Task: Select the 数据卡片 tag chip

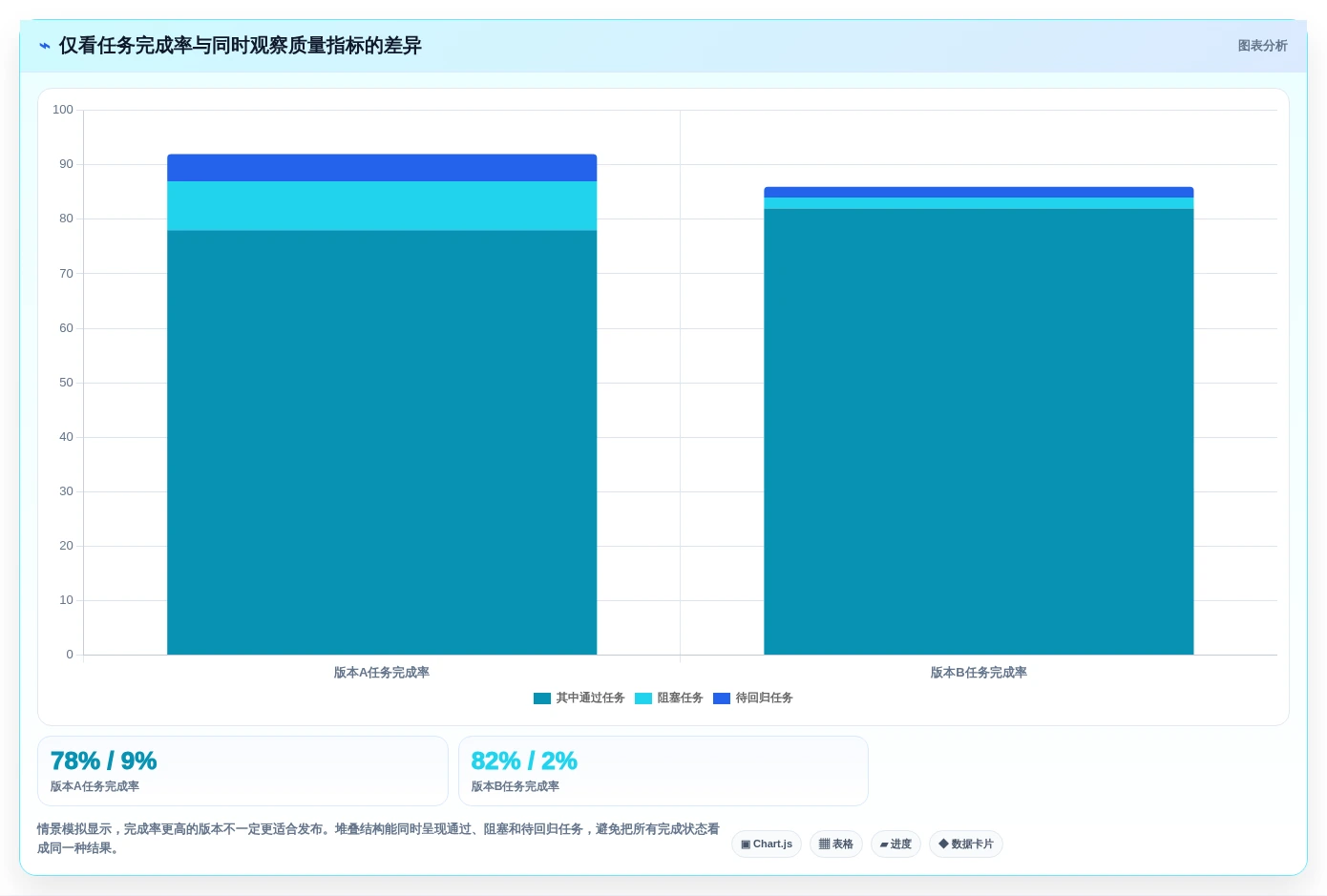Action: 966,844
